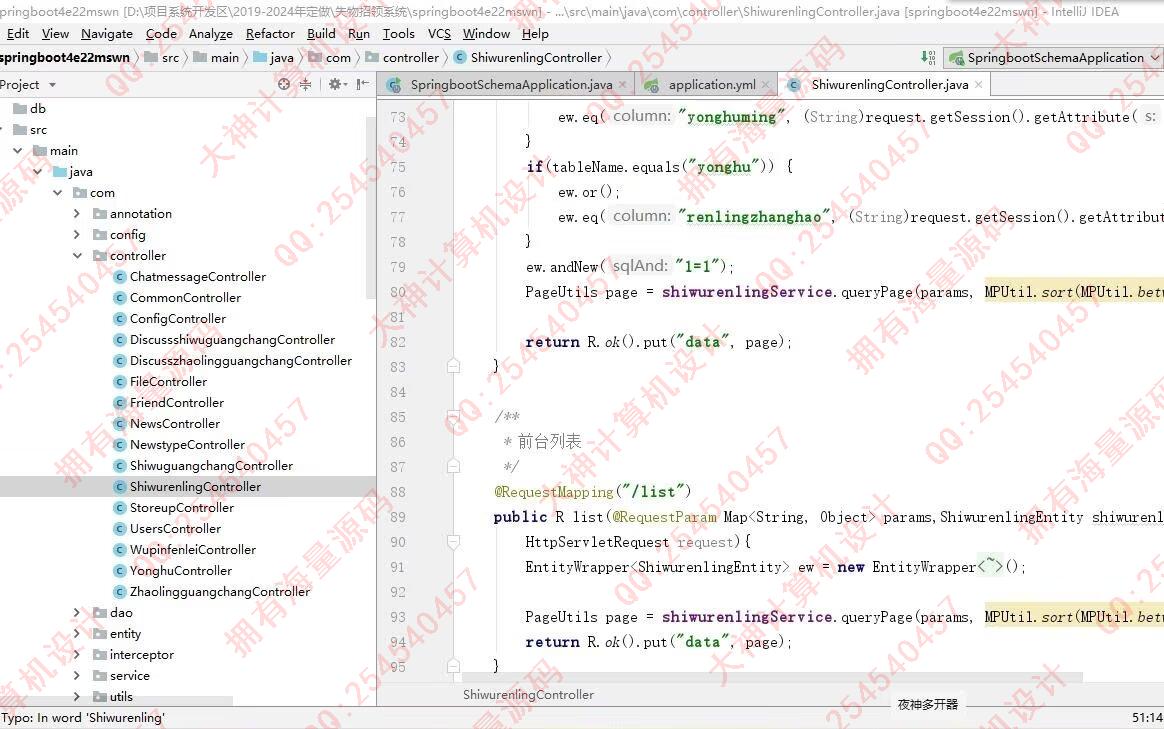
Task: Expand the service package
Action: click(x=76, y=676)
